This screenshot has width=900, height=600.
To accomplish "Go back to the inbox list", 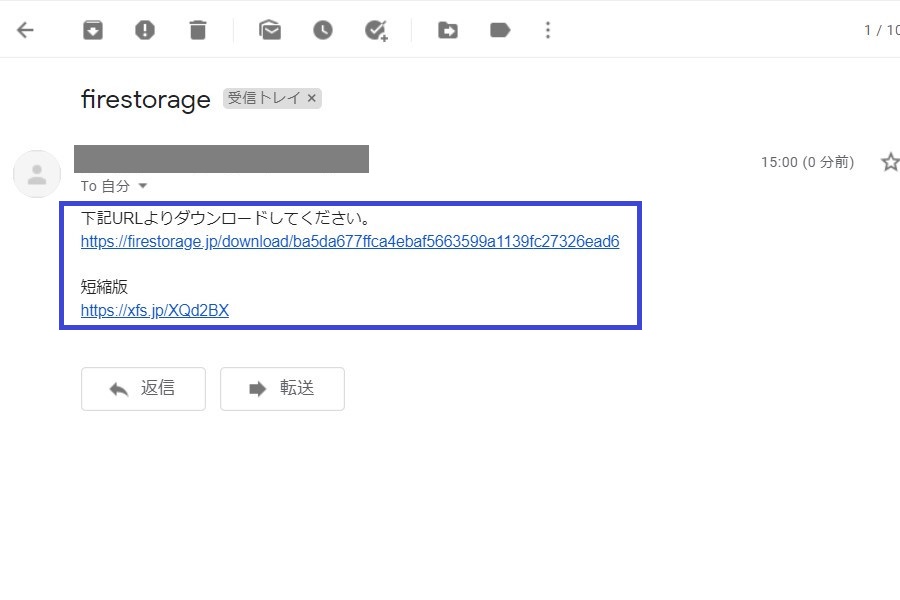I will coord(25,30).
